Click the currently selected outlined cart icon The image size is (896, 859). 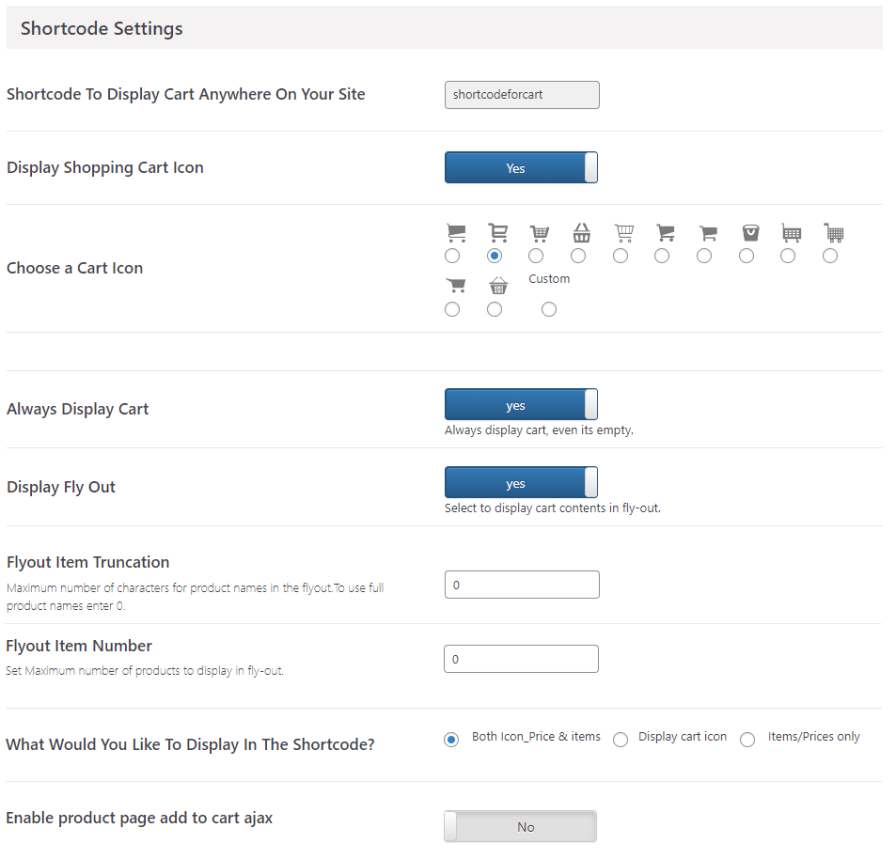tap(497, 234)
